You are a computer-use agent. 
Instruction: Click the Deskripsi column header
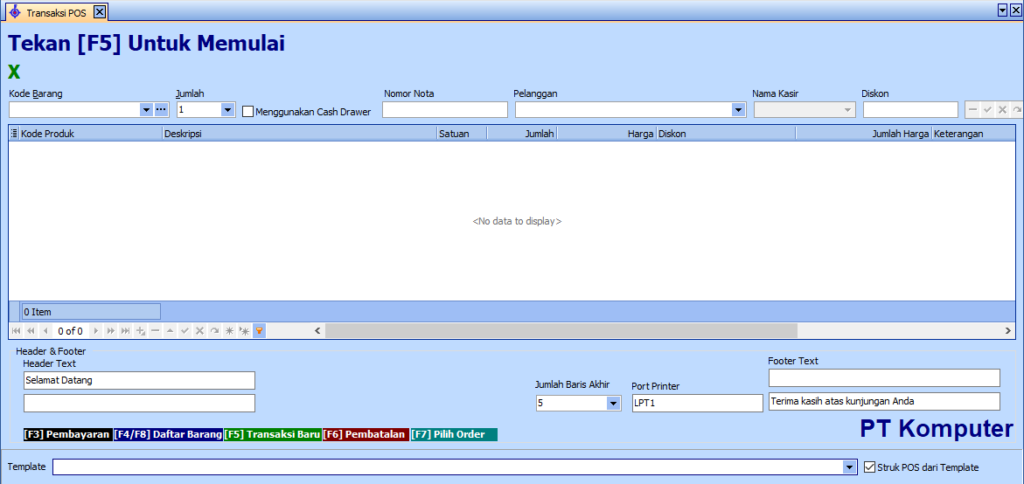(298, 133)
